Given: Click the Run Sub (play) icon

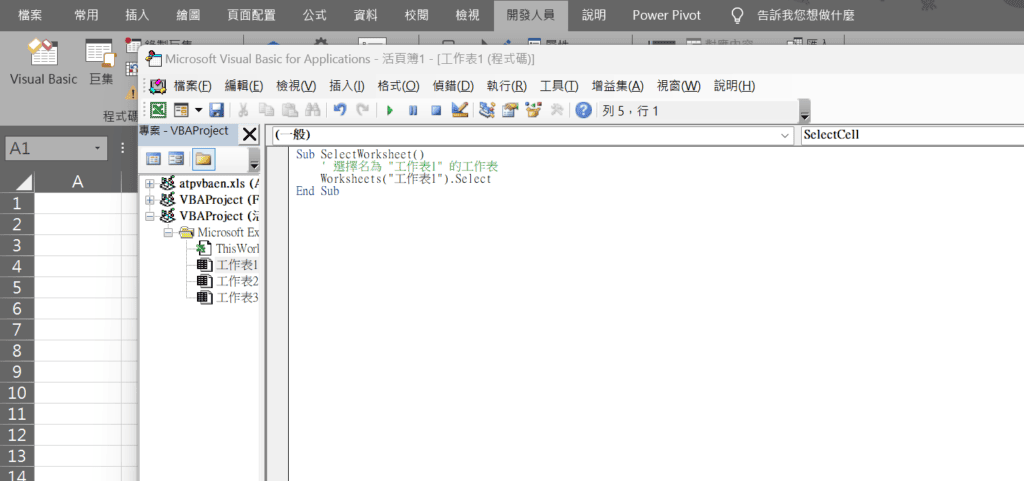Looking at the screenshot, I should tap(390, 110).
